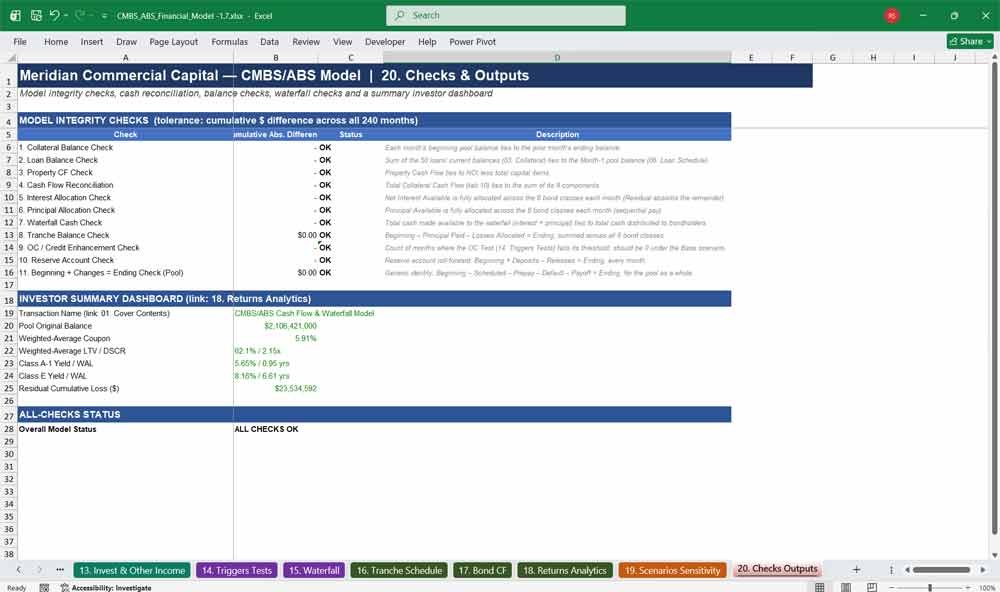Image resolution: width=1000 pixels, height=592 pixels.
Task: Select column A header
Action: coord(125,57)
